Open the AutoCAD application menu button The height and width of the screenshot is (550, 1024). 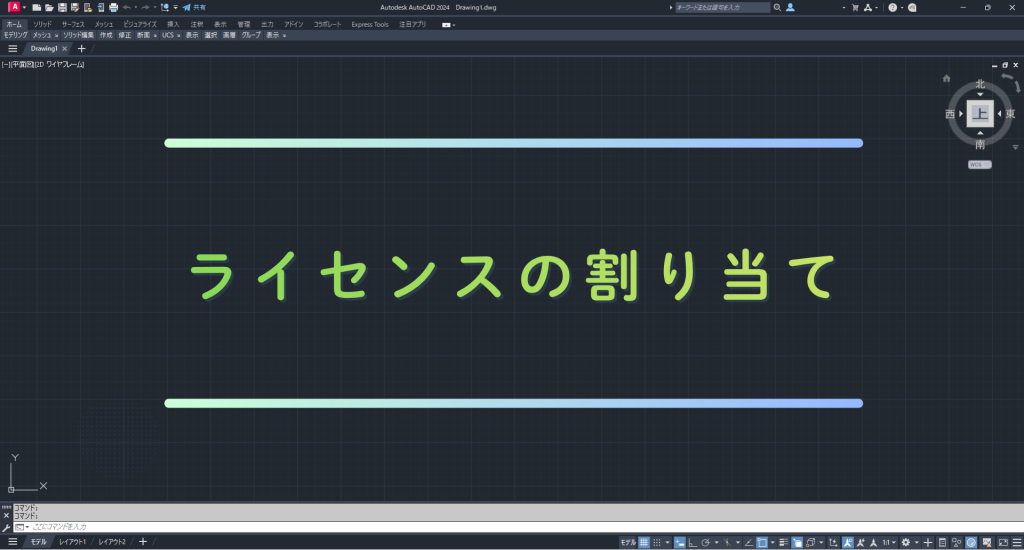pos(14,7)
